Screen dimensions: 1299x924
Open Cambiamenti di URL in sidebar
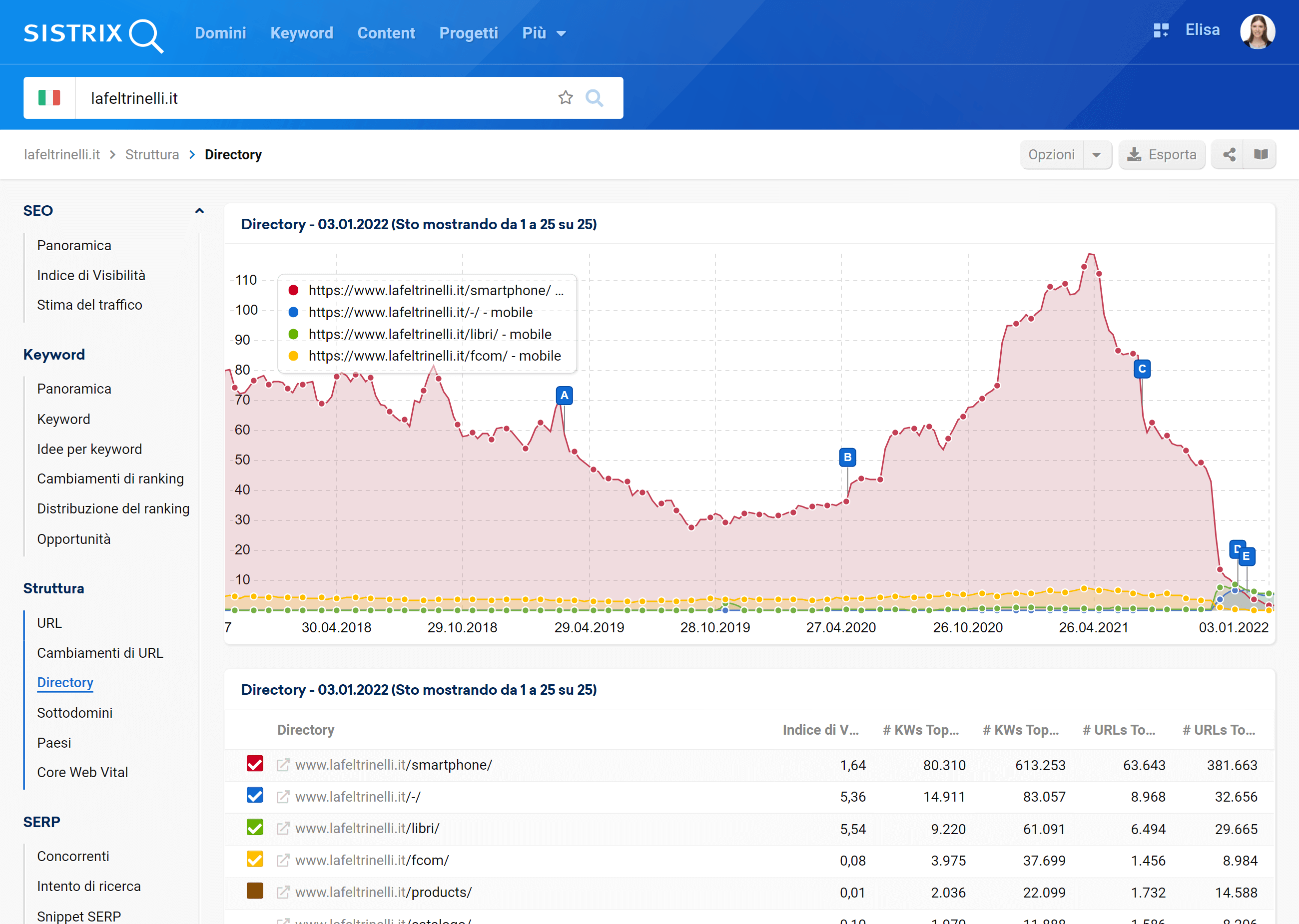point(100,653)
